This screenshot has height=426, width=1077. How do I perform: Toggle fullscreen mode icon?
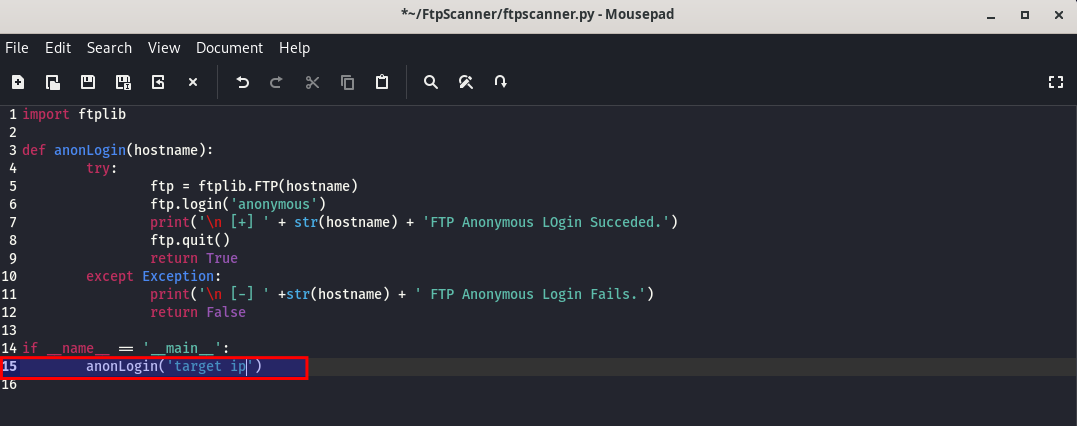coord(1056,82)
